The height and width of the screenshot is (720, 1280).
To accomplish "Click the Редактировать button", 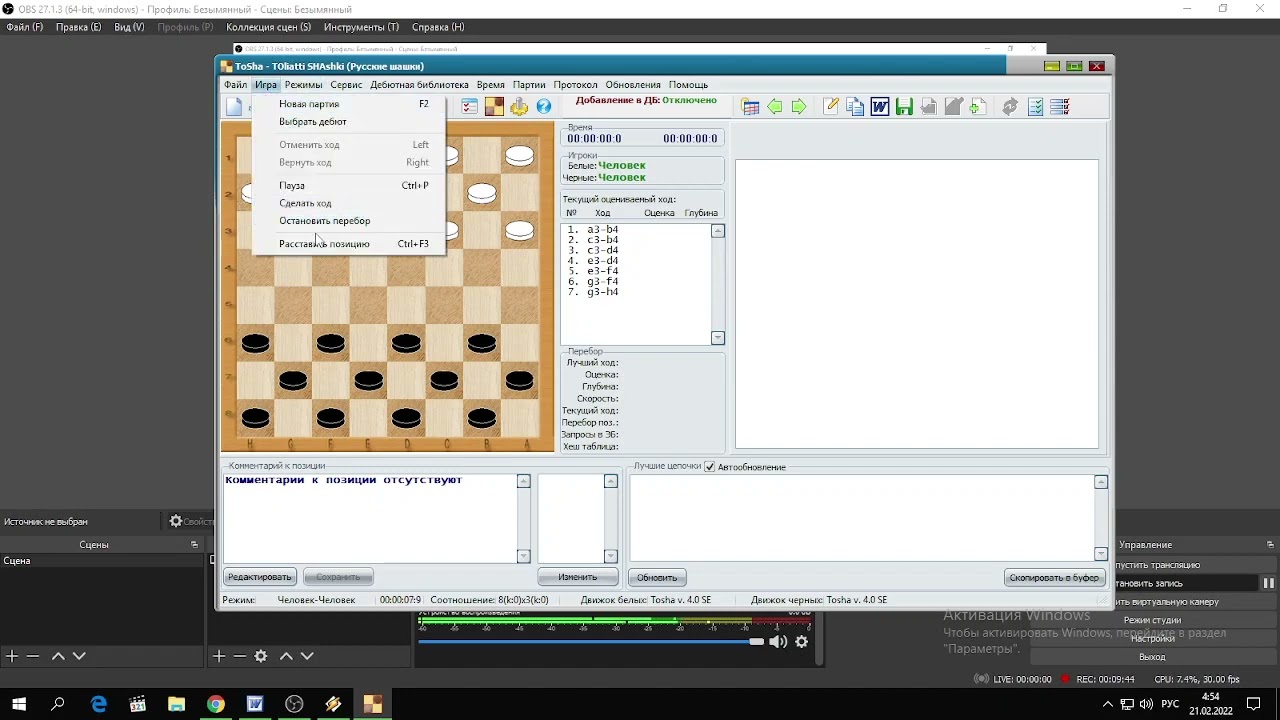I will (259, 577).
